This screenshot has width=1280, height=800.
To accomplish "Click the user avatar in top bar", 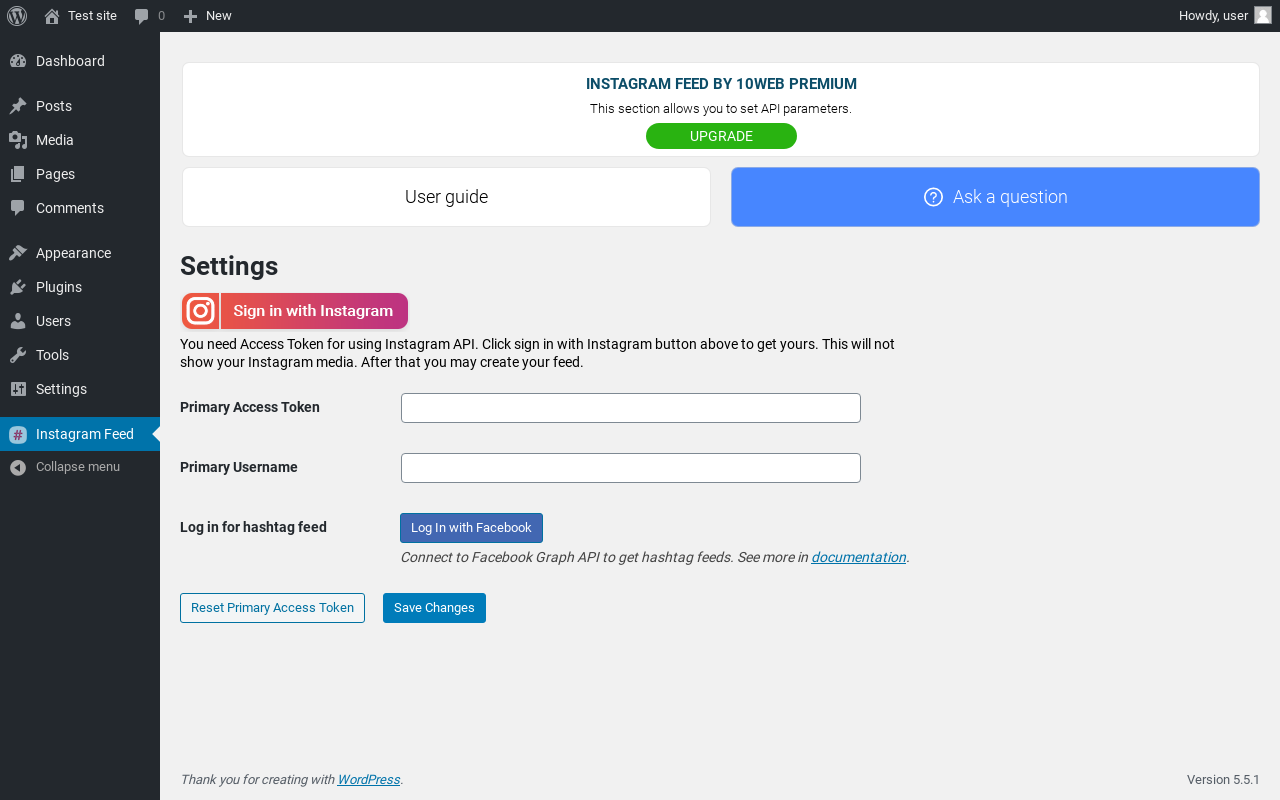I will point(1263,15).
